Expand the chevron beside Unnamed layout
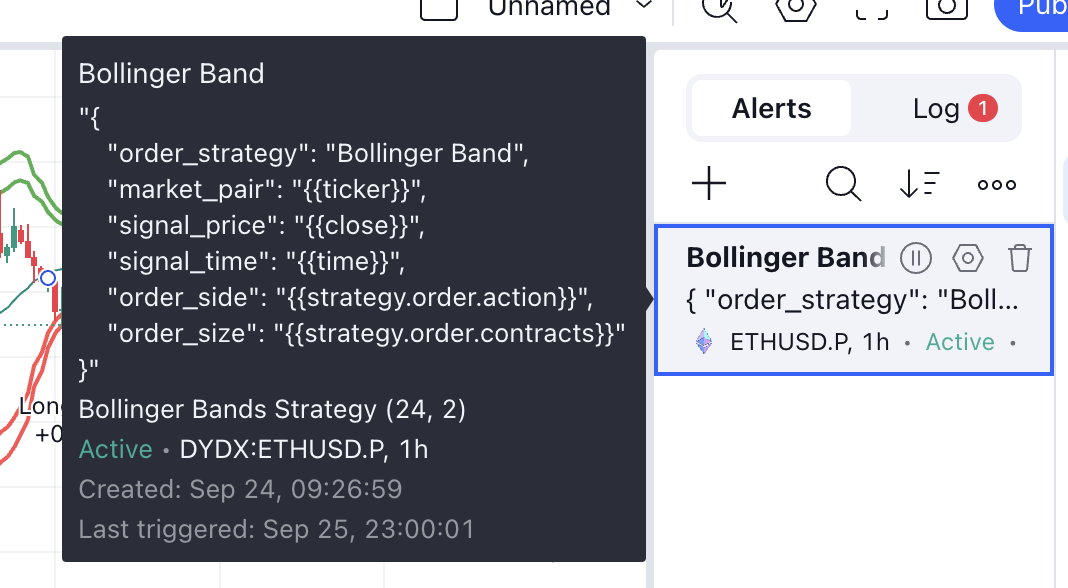The image size is (1068, 588). [644, 6]
